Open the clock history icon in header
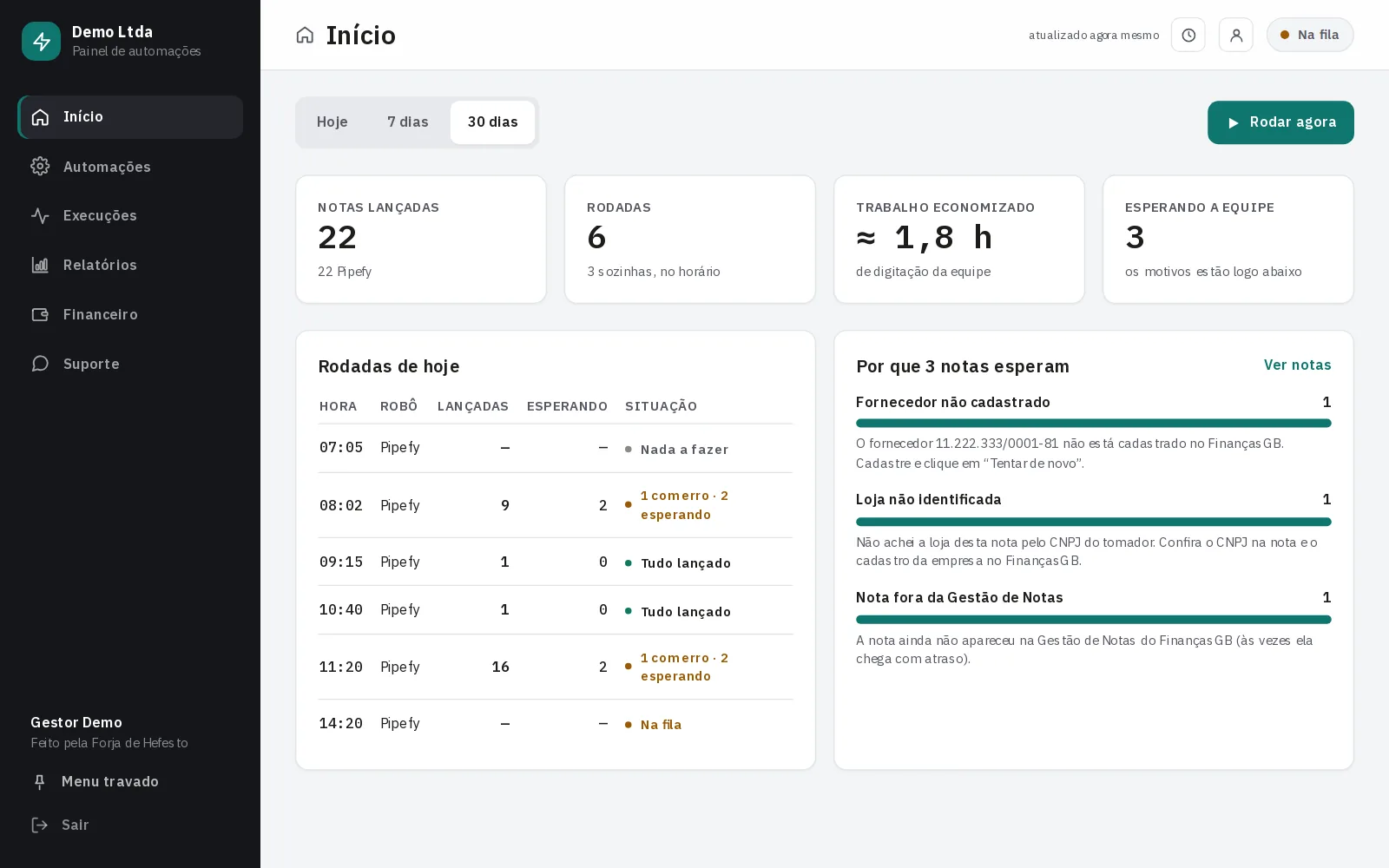Image resolution: width=1389 pixels, height=868 pixels. [1188, 35]
